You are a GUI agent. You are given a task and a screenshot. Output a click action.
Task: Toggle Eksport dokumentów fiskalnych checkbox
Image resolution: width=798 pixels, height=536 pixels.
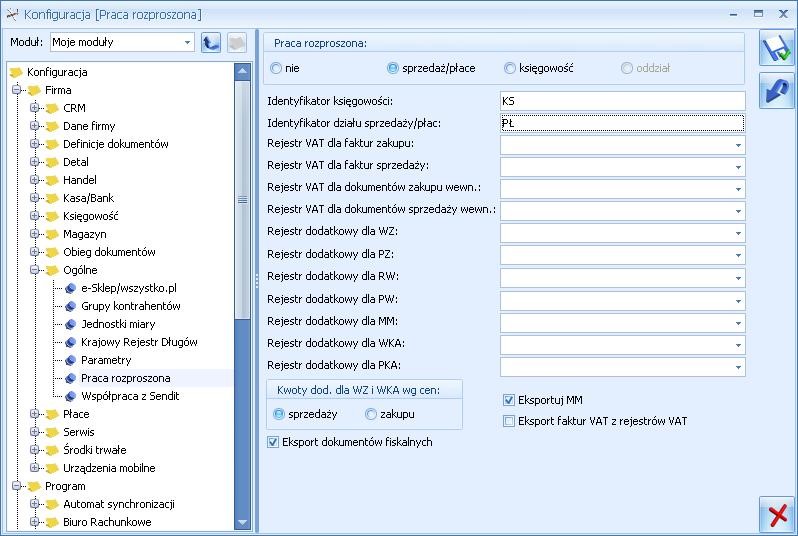(273, 442)
